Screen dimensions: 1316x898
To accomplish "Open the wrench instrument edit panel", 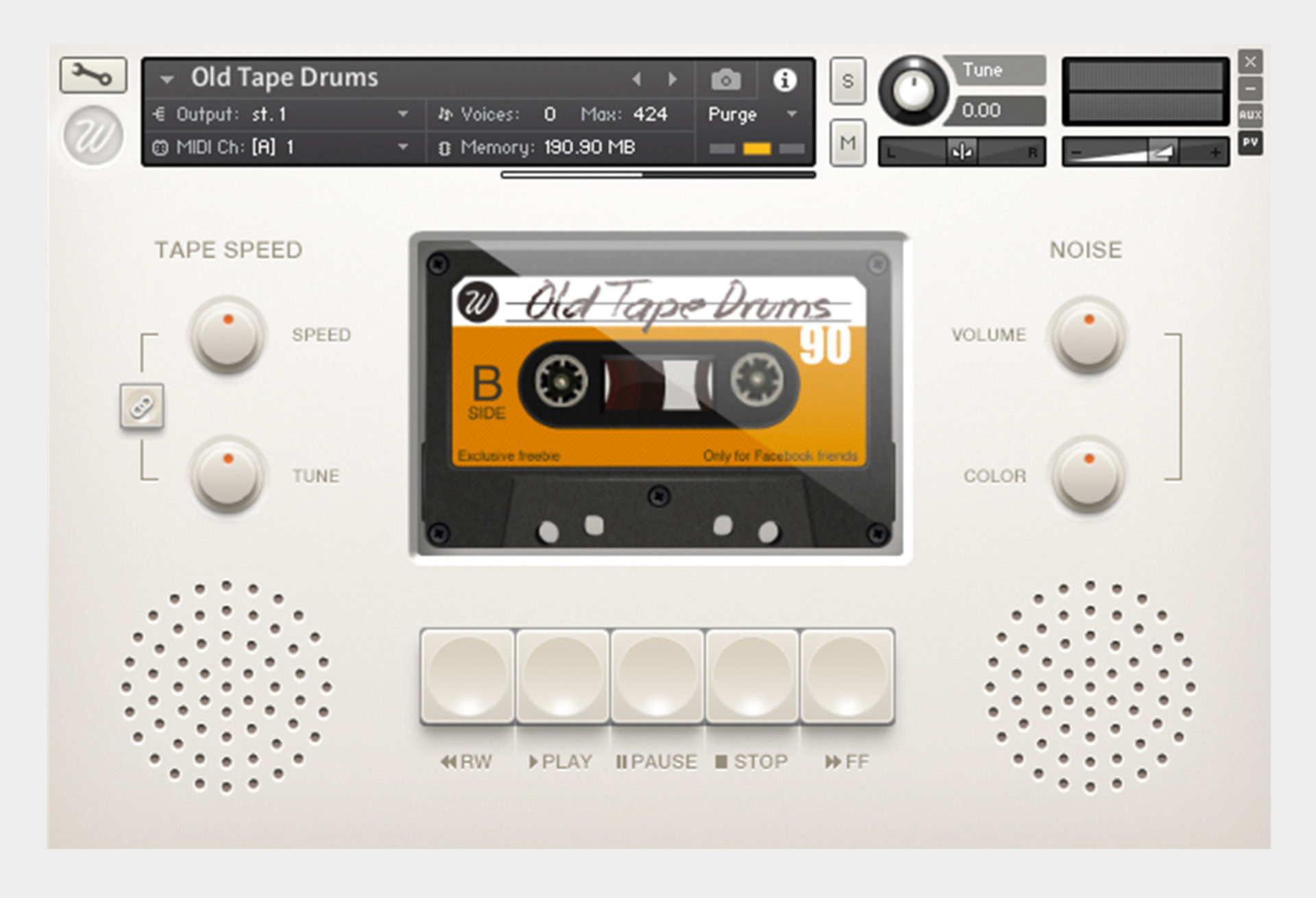I will 95,75.
